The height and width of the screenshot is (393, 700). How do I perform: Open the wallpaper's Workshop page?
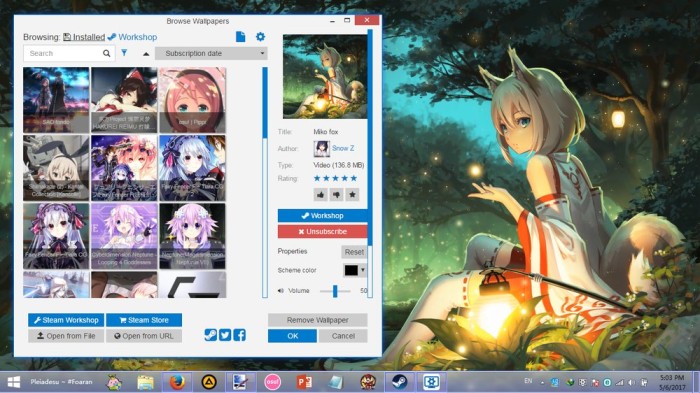pos(322,215)
